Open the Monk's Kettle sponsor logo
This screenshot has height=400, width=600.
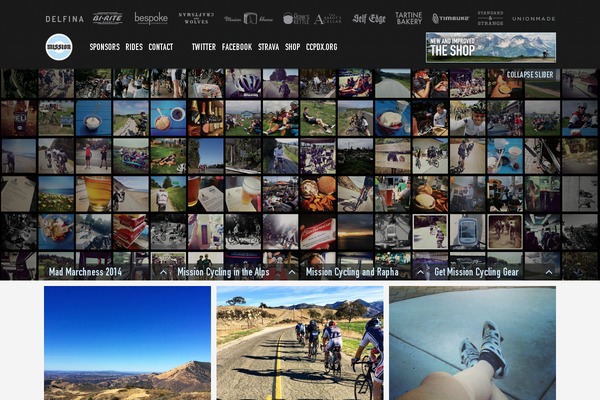296,18
